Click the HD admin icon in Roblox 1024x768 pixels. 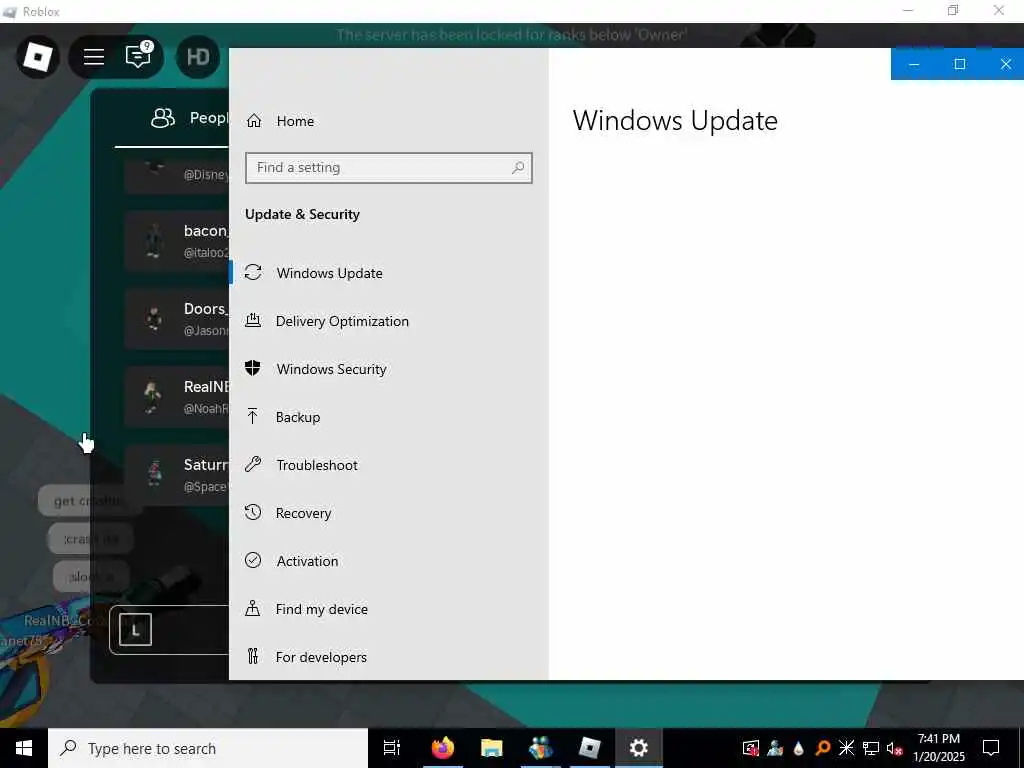(198, 57)
